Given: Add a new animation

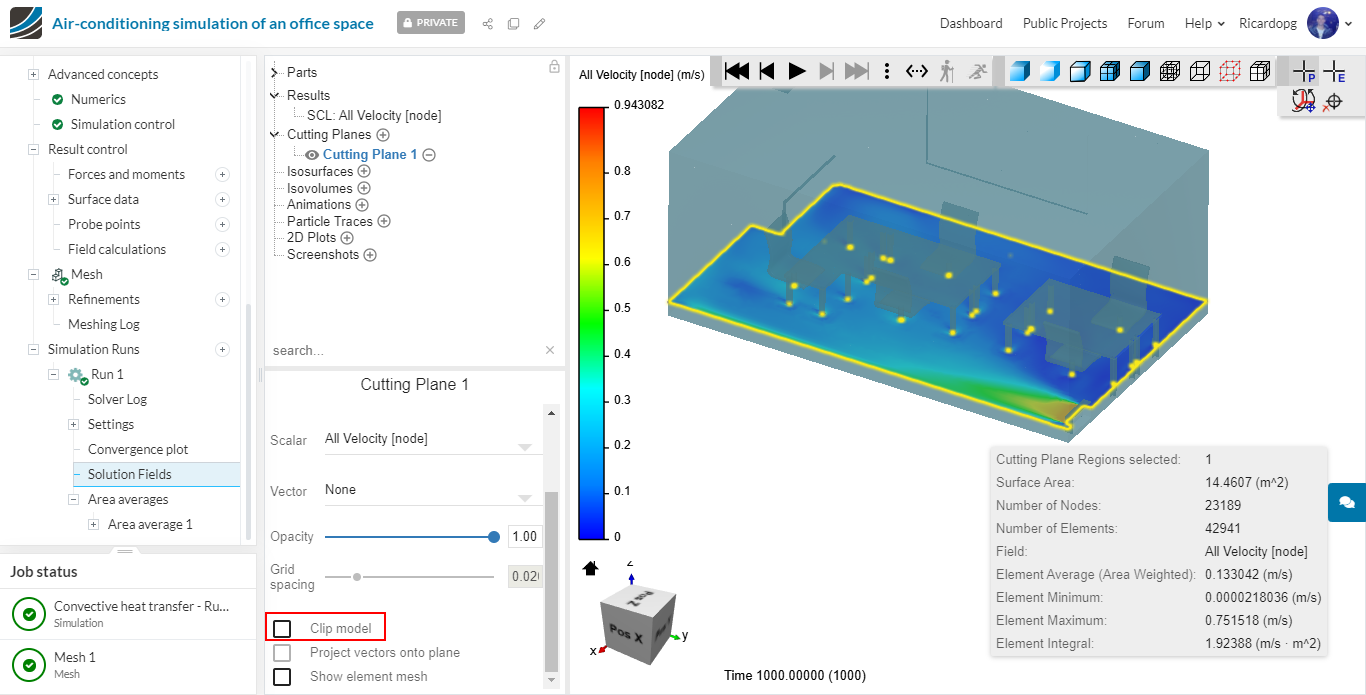Looking at the screenshot, I should pos(362,204).
